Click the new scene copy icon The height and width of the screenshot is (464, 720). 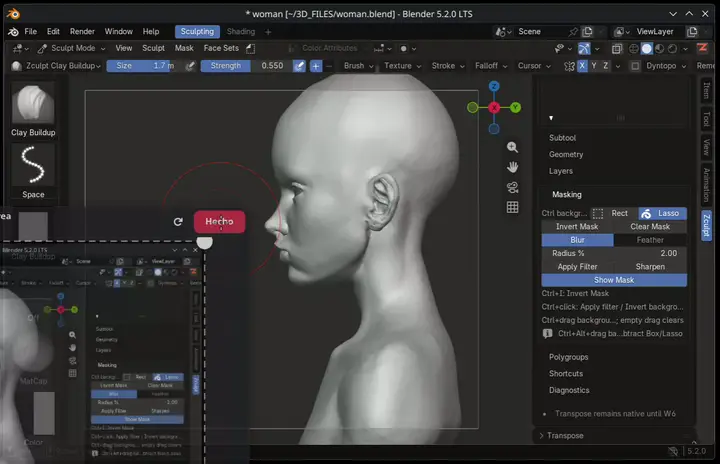(587, 32)
